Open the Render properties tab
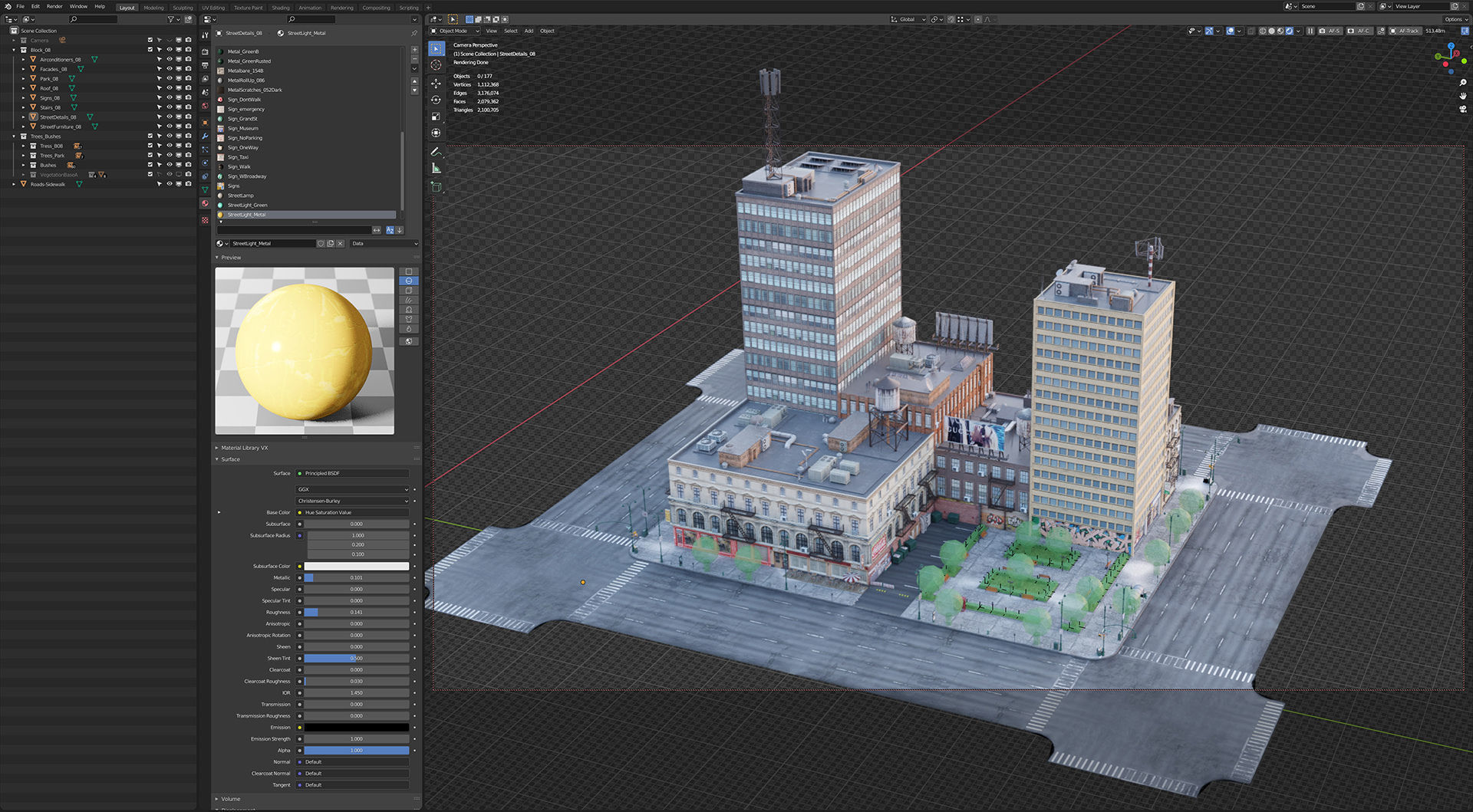 205,51
